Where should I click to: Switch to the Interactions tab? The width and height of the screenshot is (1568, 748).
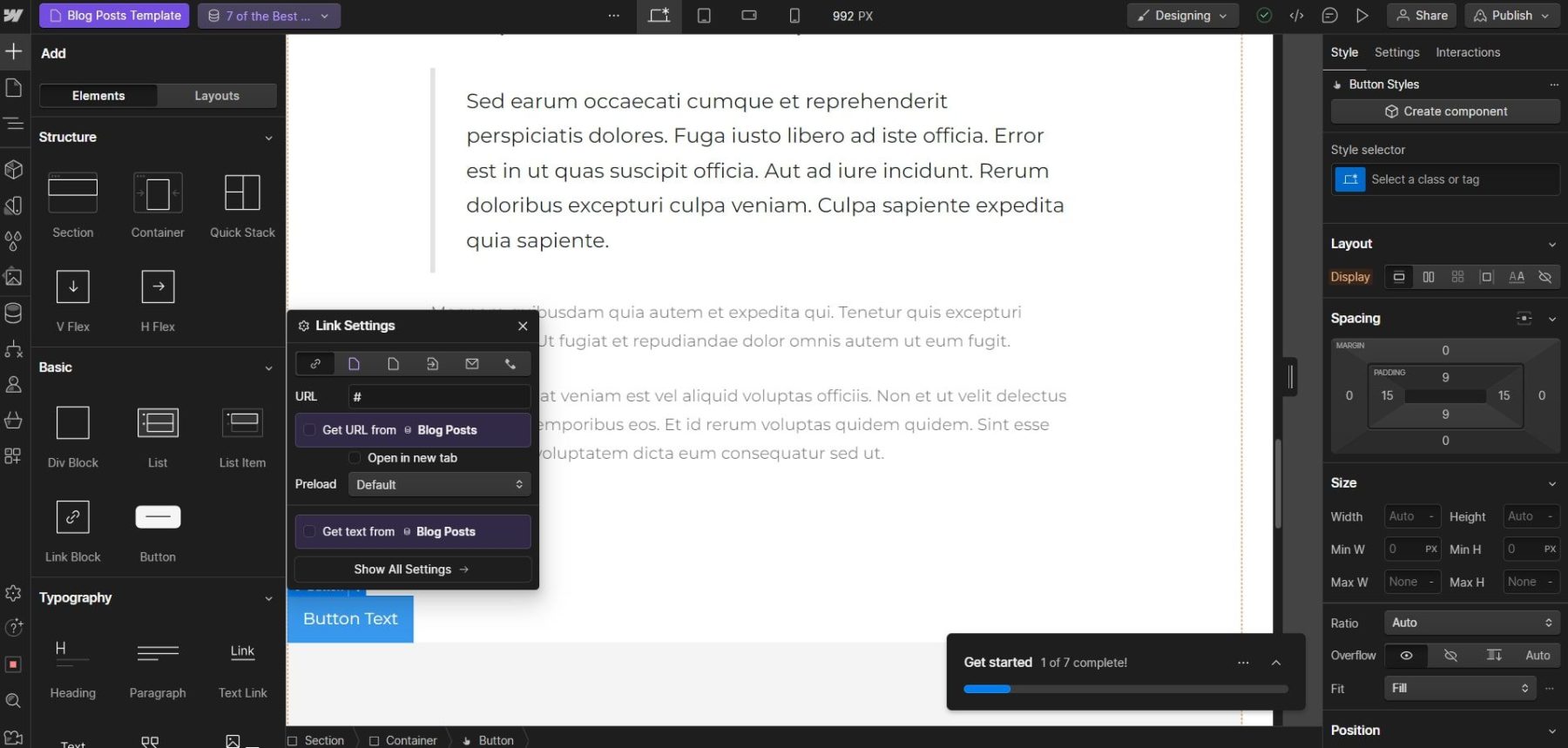coord(1468,52)
